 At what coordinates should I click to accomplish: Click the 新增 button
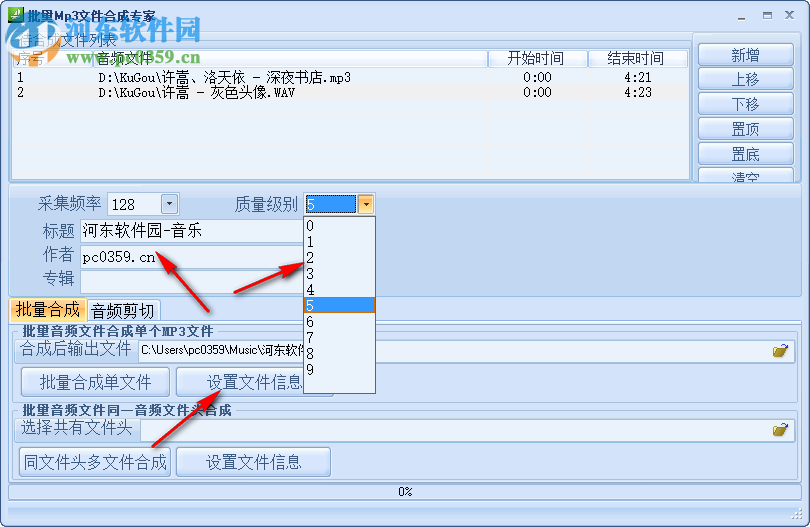click(745, 55)
